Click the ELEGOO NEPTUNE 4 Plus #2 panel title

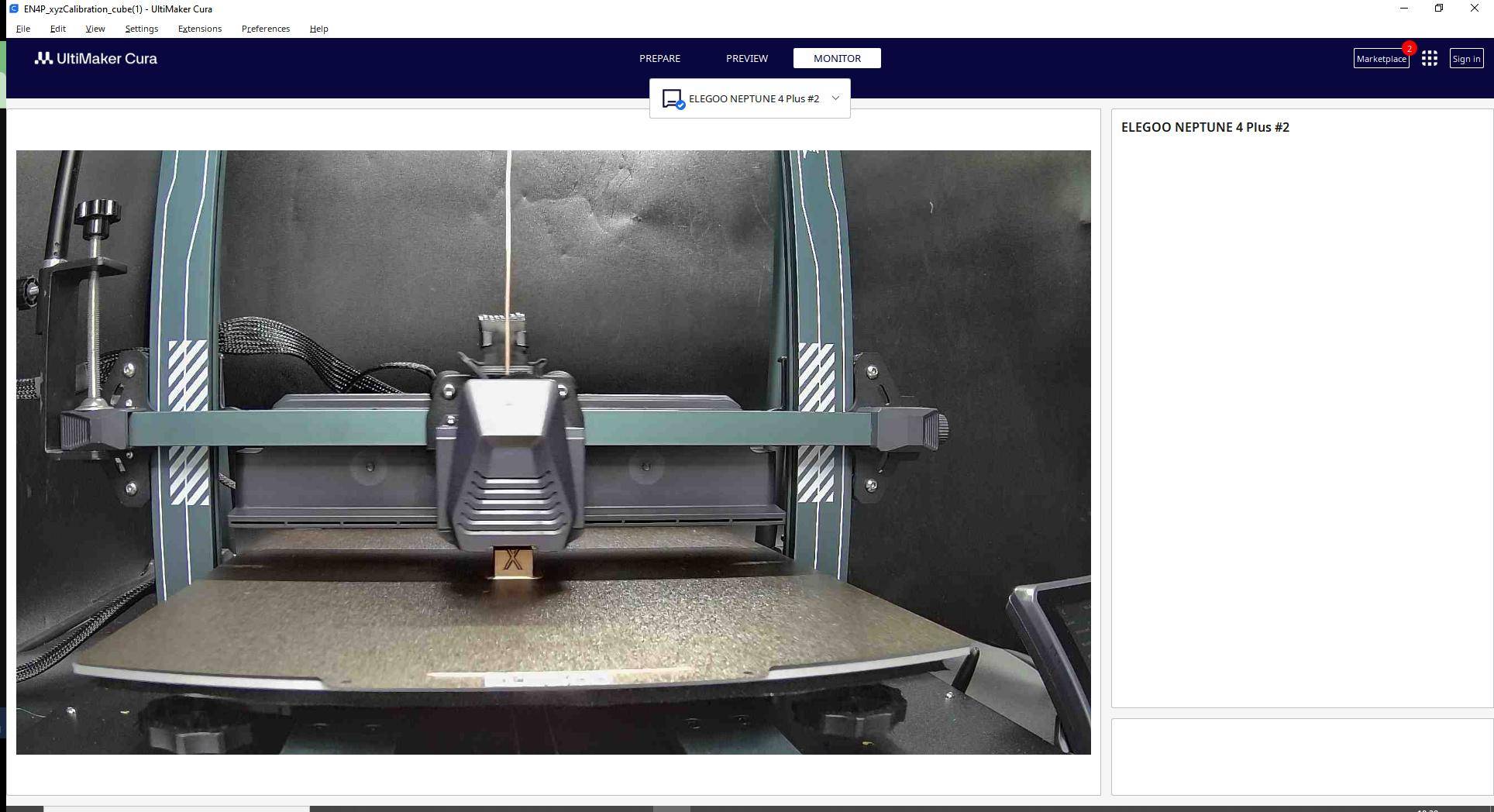point(1205,127)
